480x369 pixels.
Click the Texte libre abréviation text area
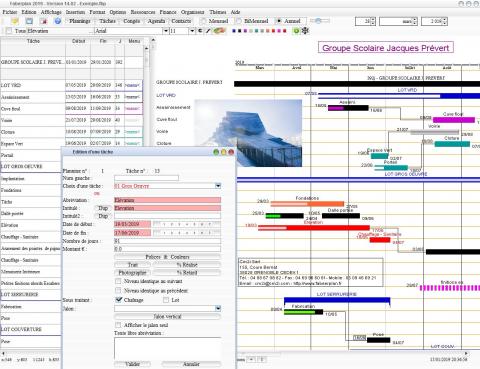167,348
